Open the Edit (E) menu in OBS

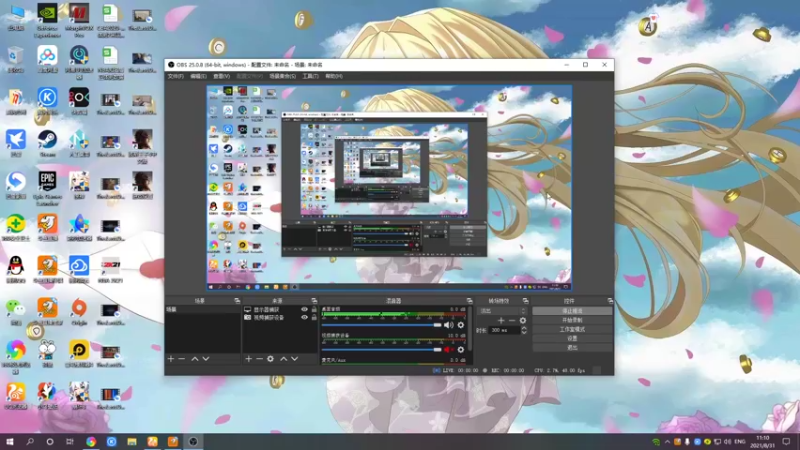coord(198,76)
